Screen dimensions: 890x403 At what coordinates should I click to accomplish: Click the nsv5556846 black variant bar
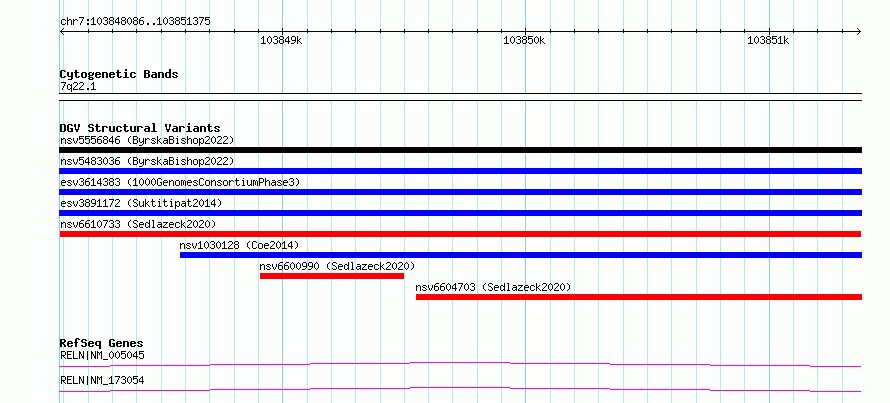460,150
